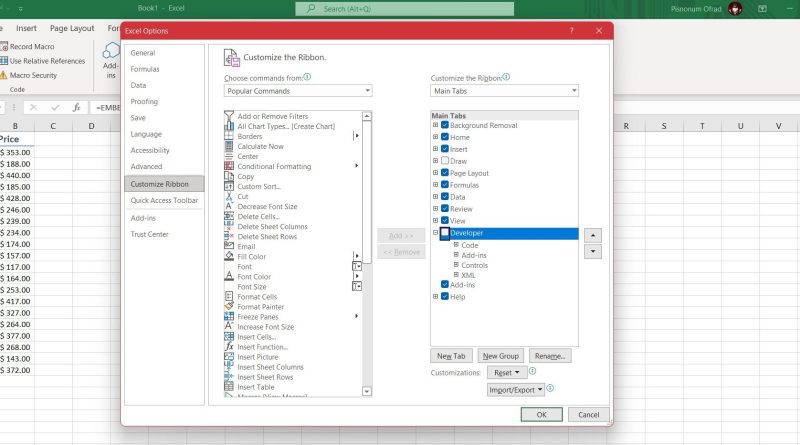Toggle the Formulas tab checkbox in Main Tabs
Image resolution: width=800 pixels, height=445 pixels.
tap(445, 185)
